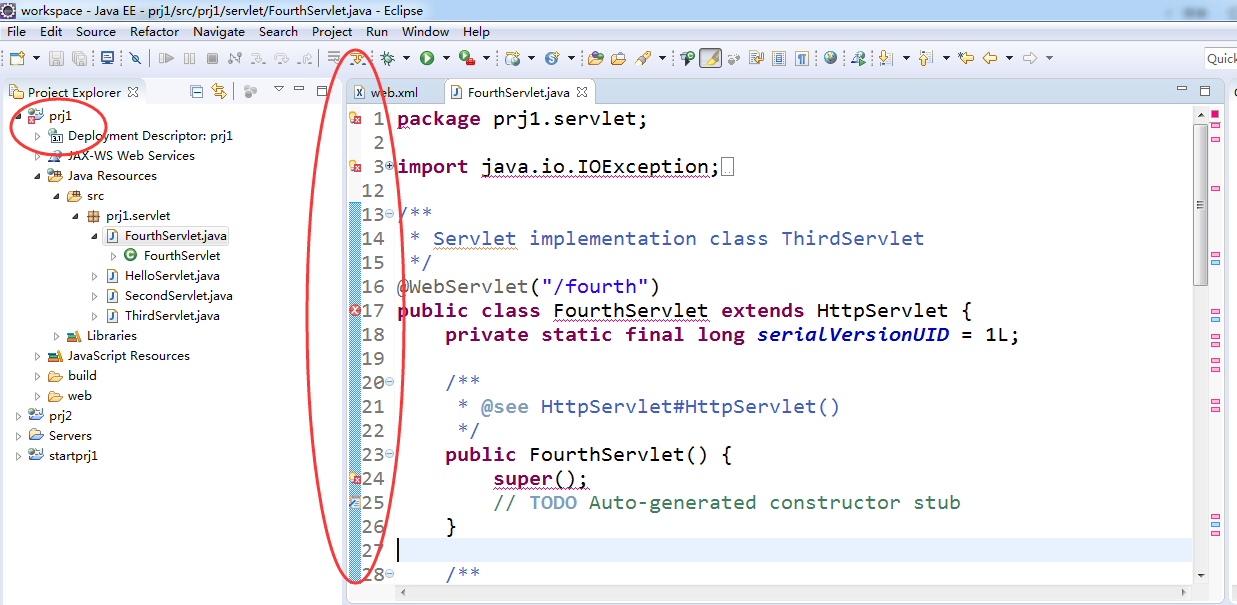Collapse the constructor fold at line 23
Image resolution: width=1237 pixels, height=605 pixels.
point(389,454)
